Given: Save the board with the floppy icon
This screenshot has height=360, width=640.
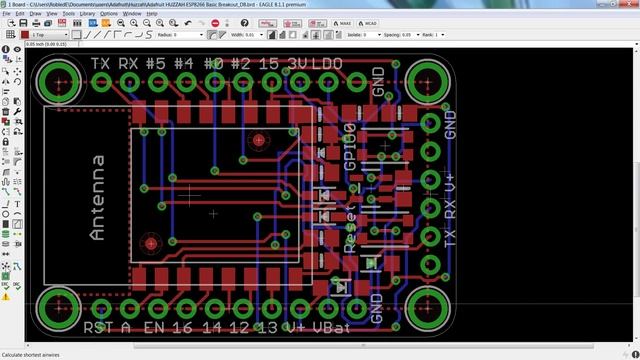Looking at the screenshot, I should coord(23,23).
